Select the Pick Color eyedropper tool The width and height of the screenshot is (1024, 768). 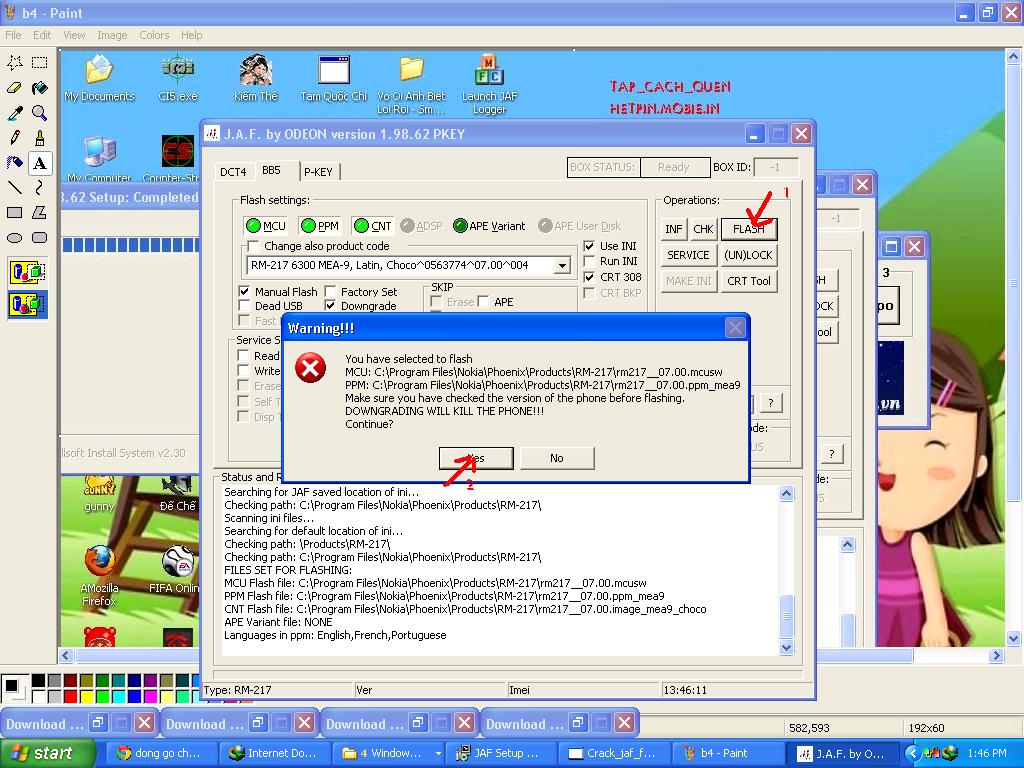pyautogui.click(x=14, y=113)
